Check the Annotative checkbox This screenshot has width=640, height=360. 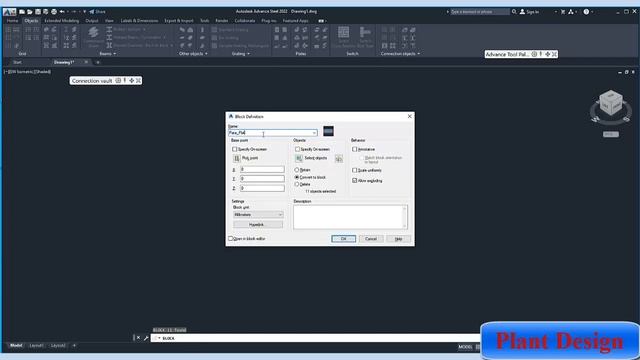(355, 149)
